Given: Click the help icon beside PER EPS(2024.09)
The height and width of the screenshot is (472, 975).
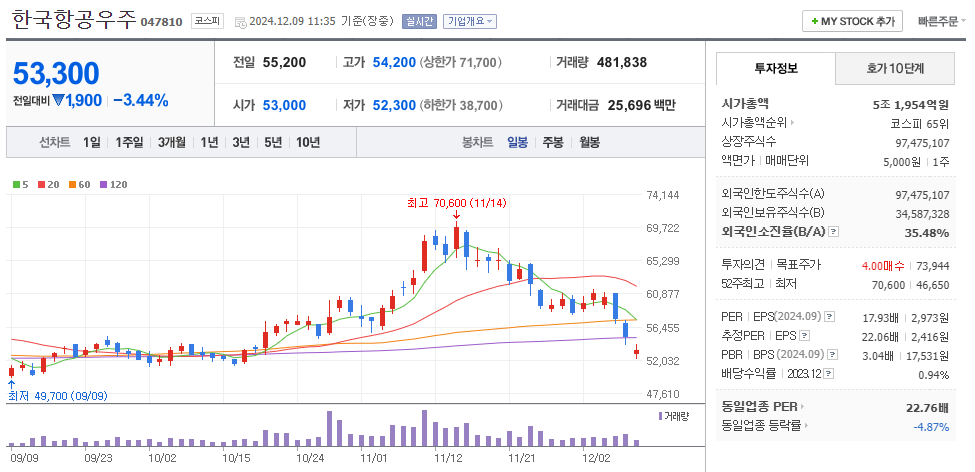Looking at the screenshot, I should click(x=830, y=318).
